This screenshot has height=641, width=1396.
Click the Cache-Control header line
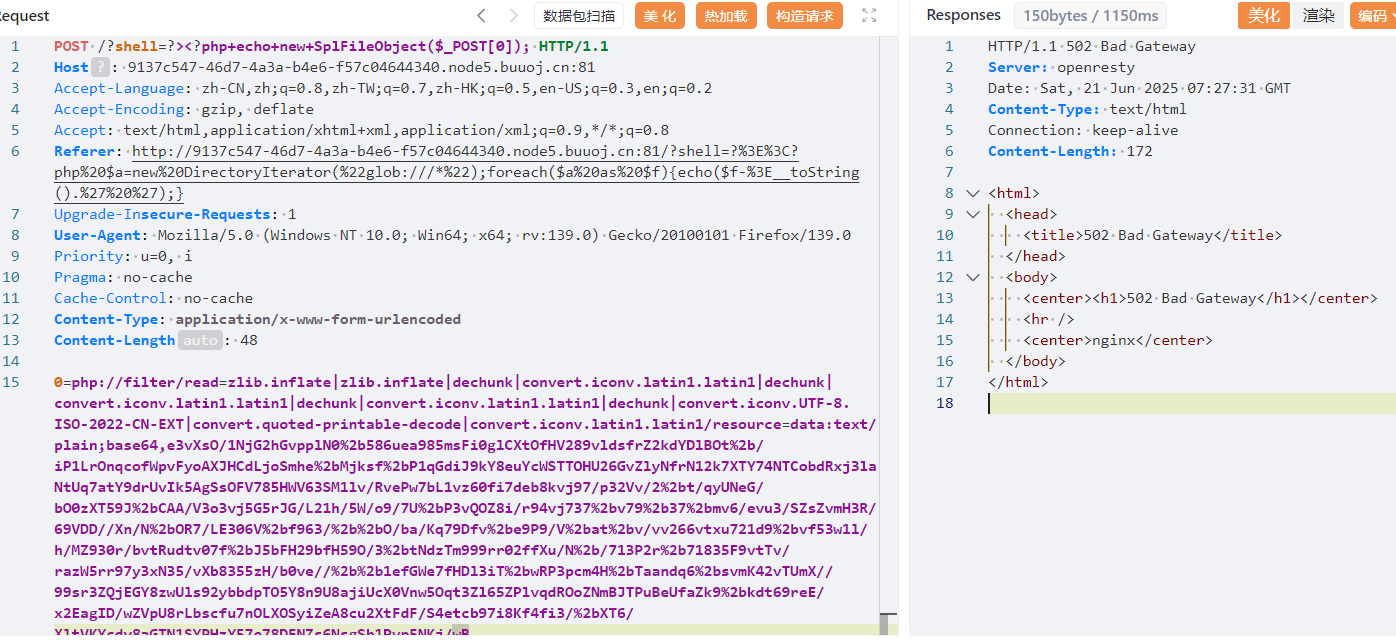coord(154,298)
